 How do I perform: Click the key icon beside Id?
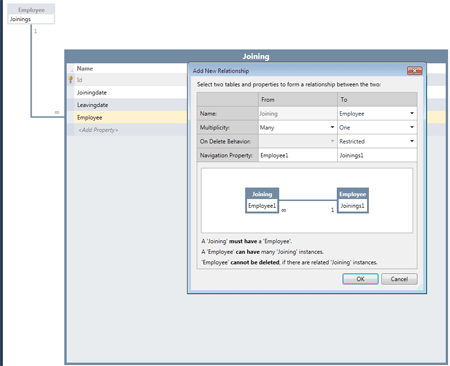coord(70,80)
